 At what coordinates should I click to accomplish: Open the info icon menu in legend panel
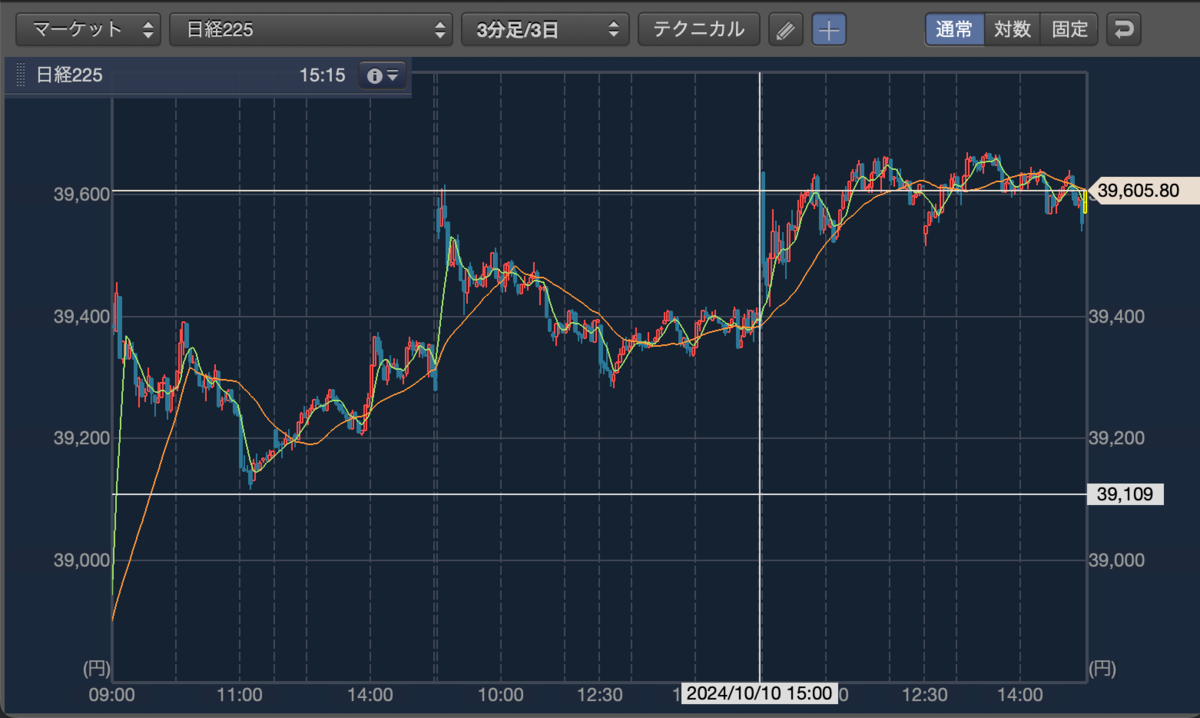click(x=383, y=75)
